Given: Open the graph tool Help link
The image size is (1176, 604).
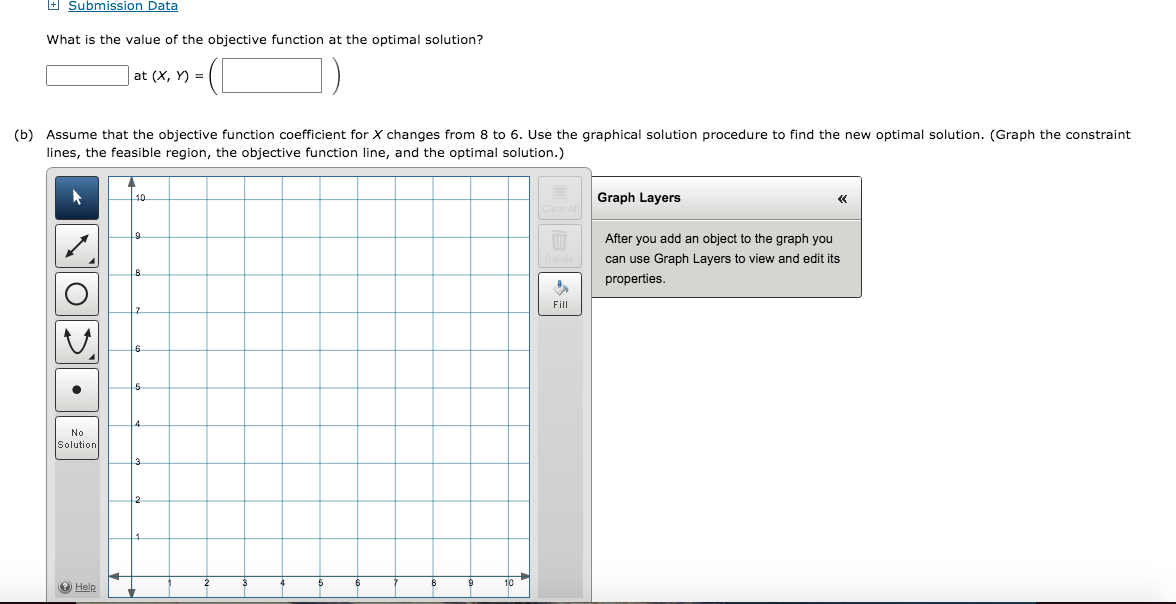Looking at the screenshot, I should tap(86, 587).
